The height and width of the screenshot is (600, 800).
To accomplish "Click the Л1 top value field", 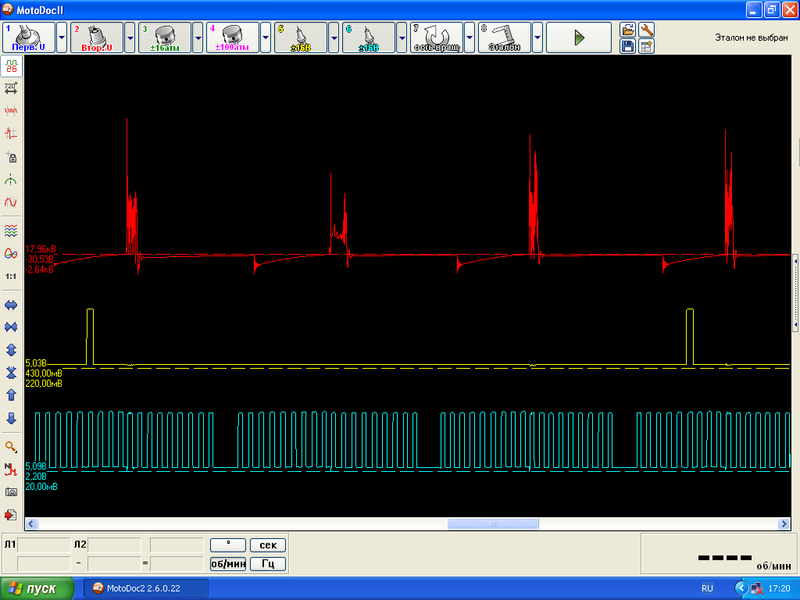I will (44, 545).
